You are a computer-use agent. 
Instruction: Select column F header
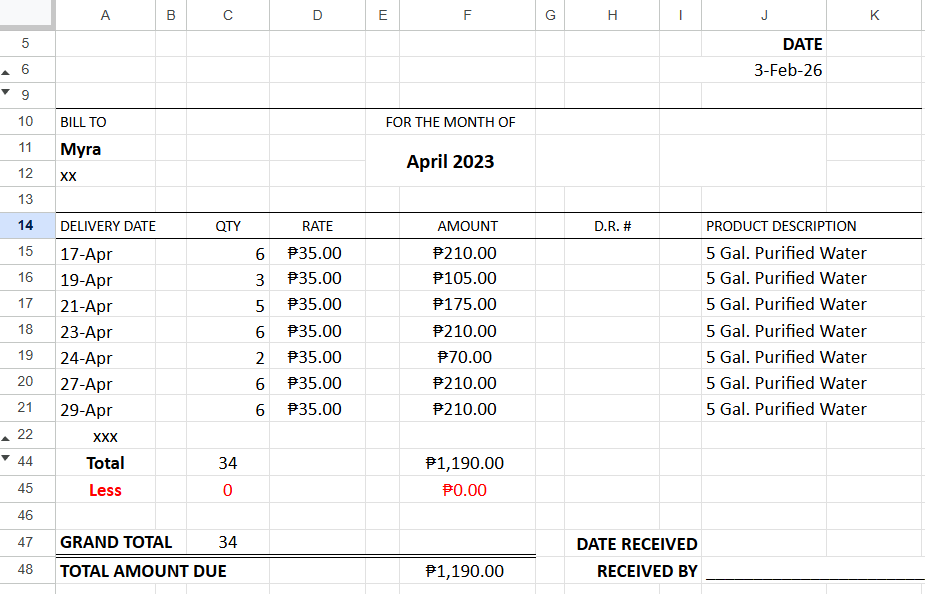467,13
